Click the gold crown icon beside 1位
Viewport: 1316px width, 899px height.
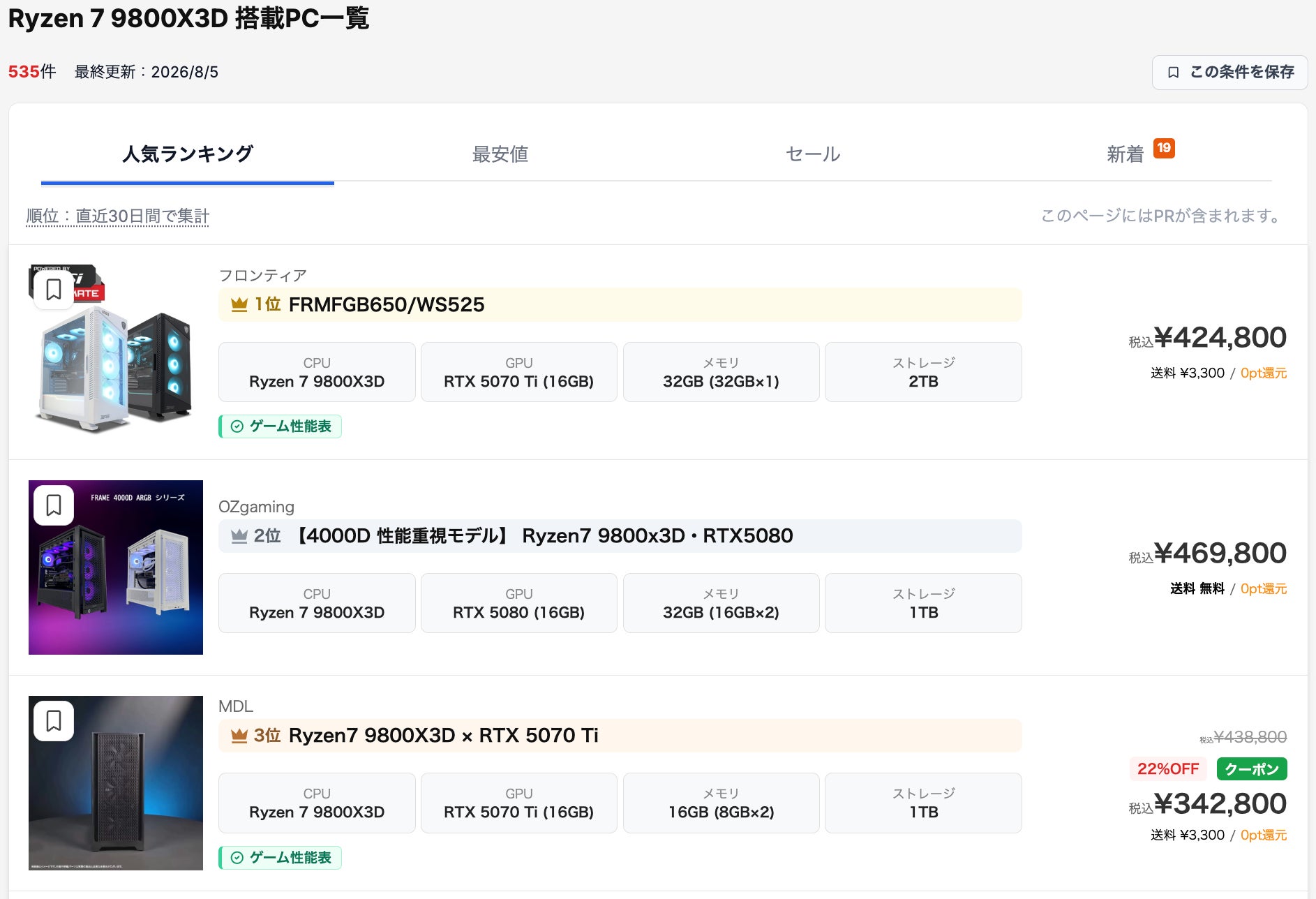239,304
